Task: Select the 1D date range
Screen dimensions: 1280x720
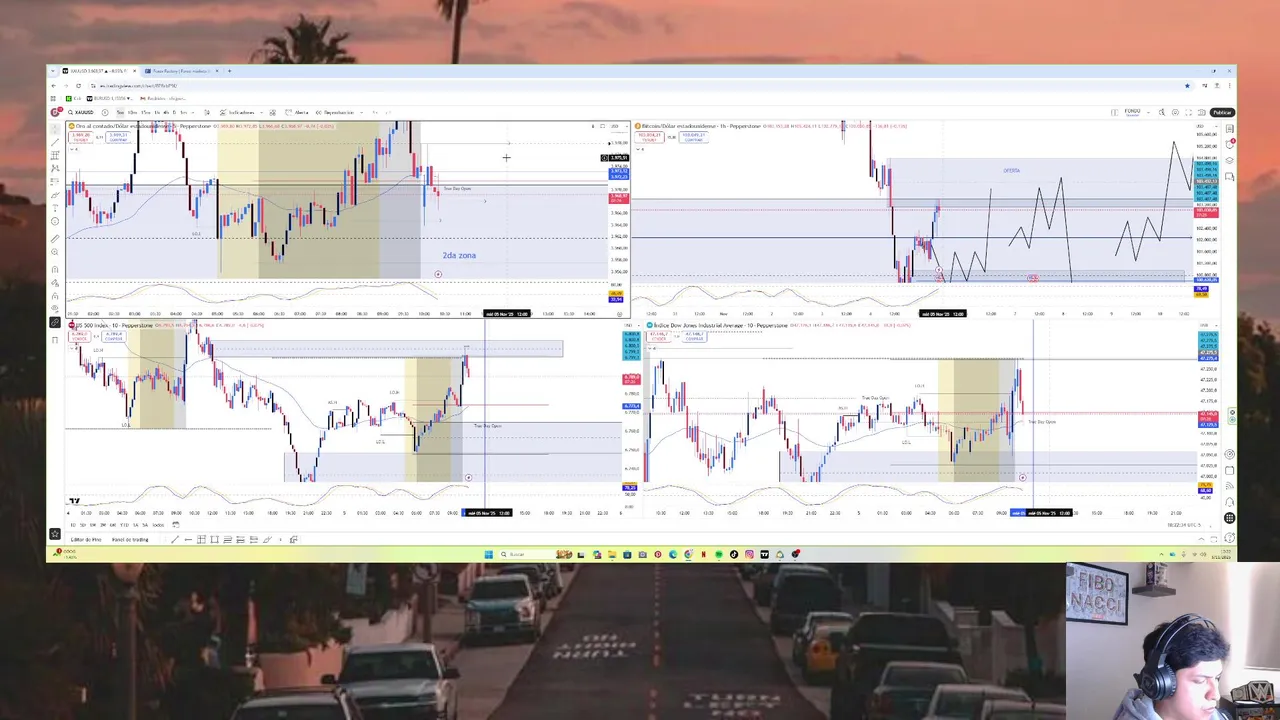Action: tap(73, 525)
